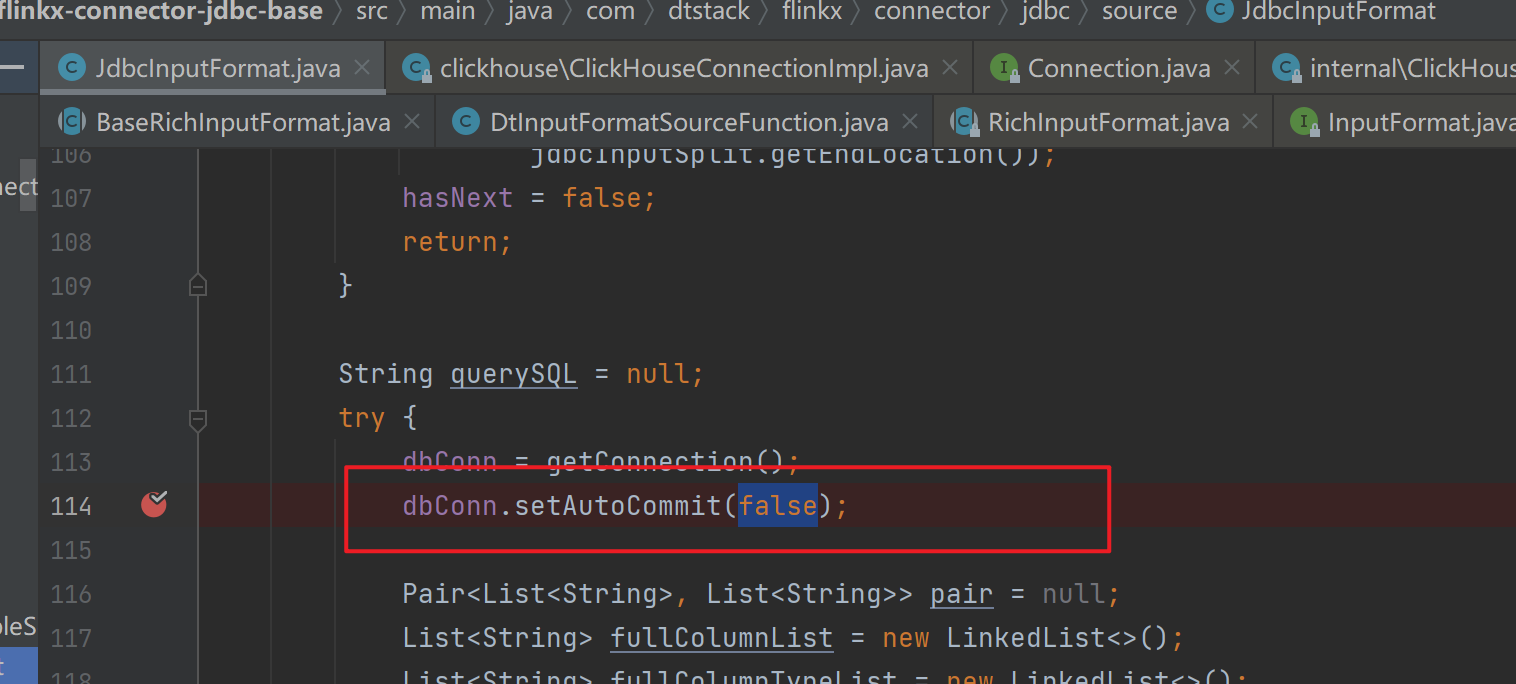Click the class icon on DtInputFormatSourceFunction.java tab
Viewport: 1516px width, 684px height.
point(466,121)
